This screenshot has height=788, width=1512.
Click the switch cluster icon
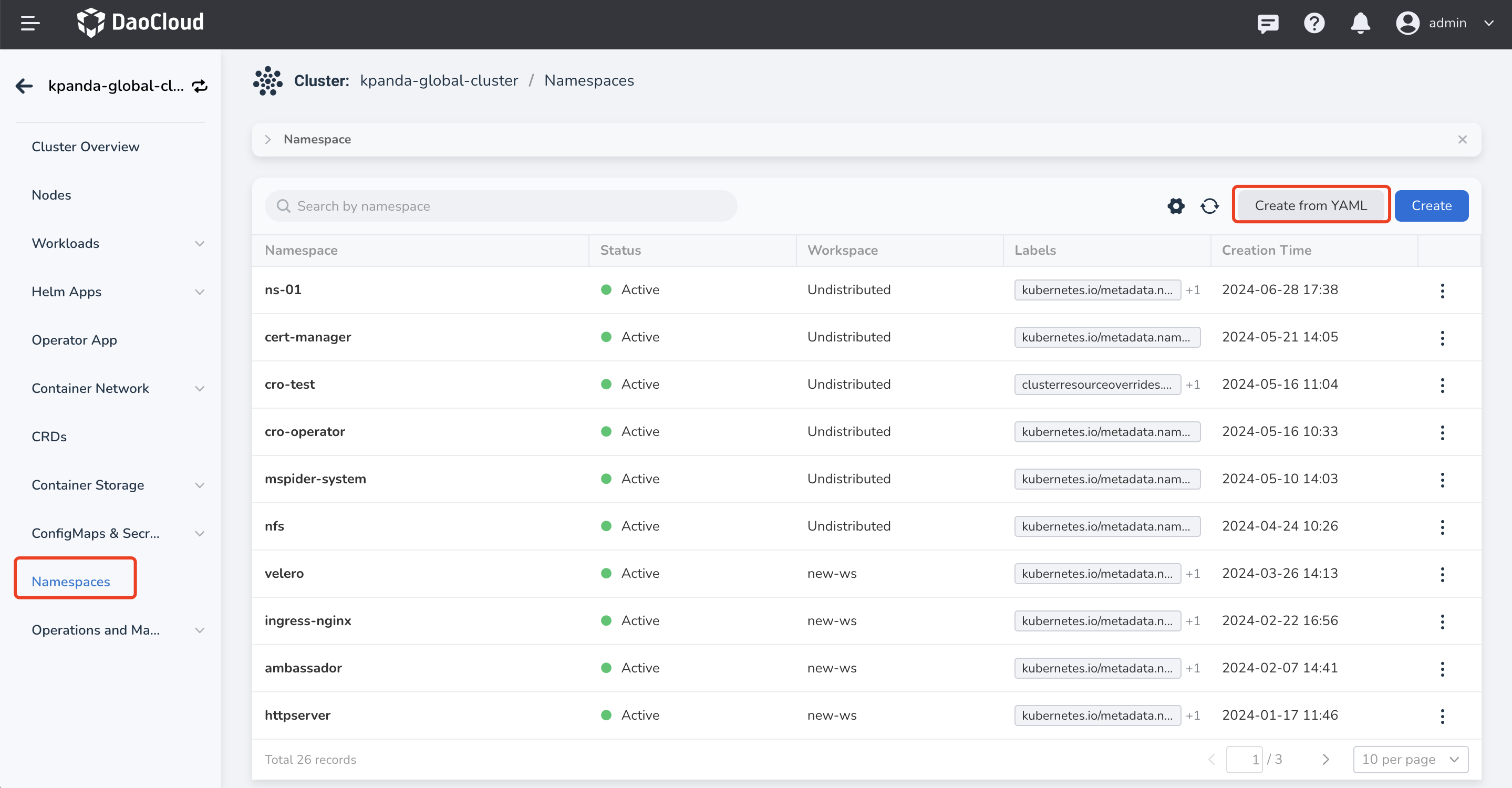click(200, 86)
